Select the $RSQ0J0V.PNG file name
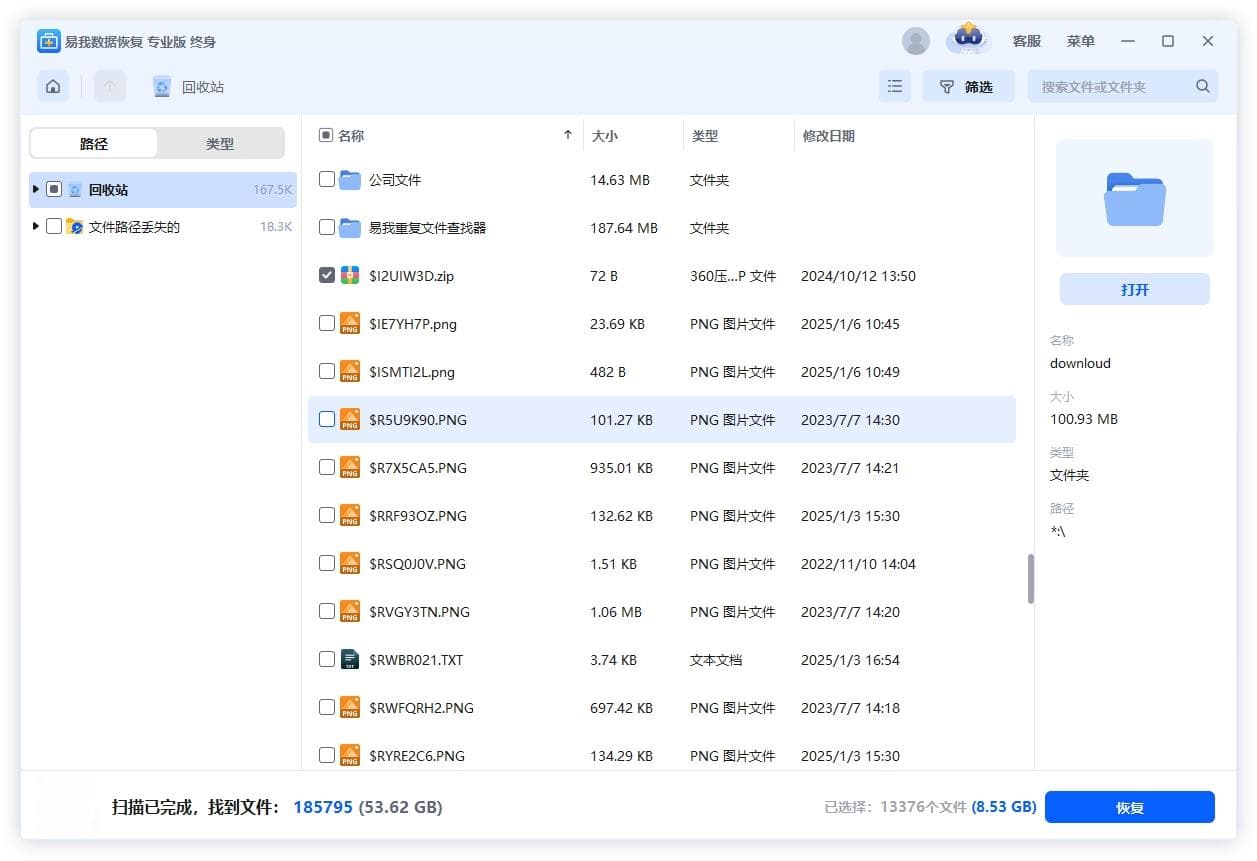The width and height of the screenshot is (1257, 861). click(x=417, y=564)
